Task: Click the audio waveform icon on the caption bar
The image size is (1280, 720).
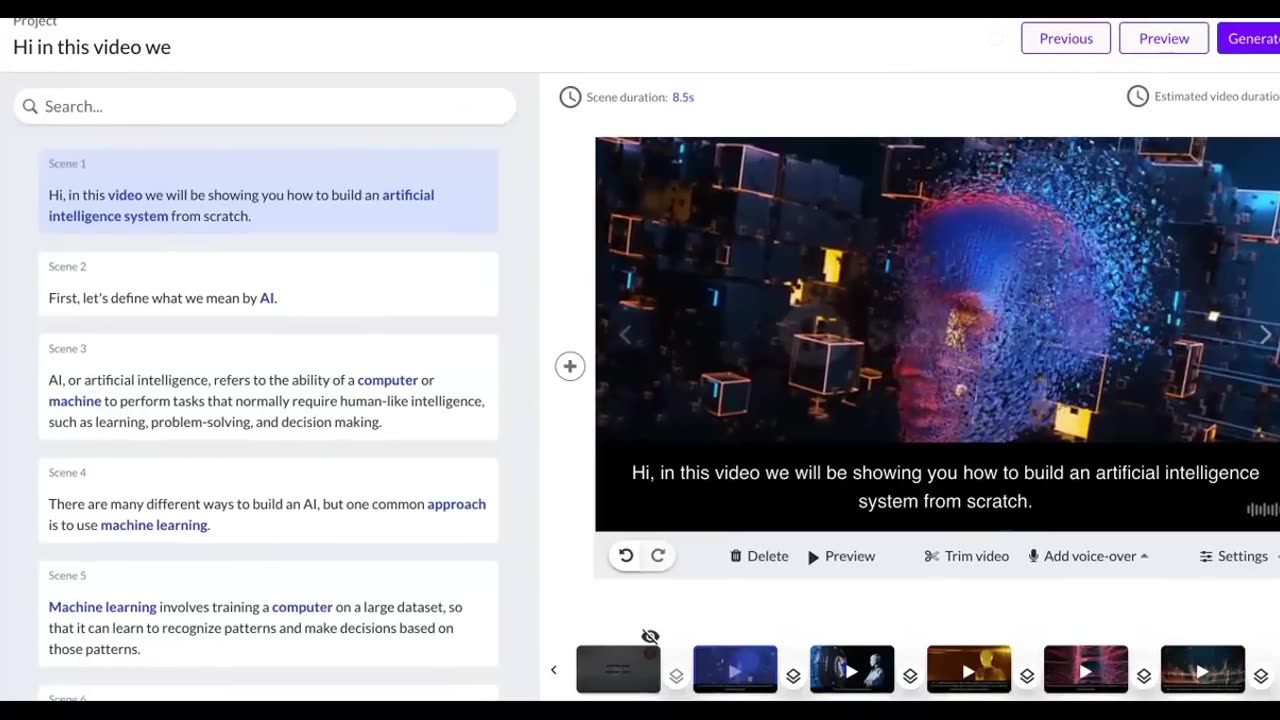Action: [x=1262, y=509]
